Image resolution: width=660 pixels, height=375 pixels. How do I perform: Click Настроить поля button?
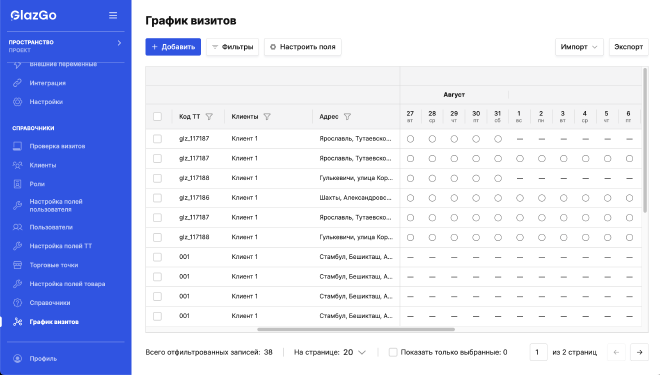(303, 47)
